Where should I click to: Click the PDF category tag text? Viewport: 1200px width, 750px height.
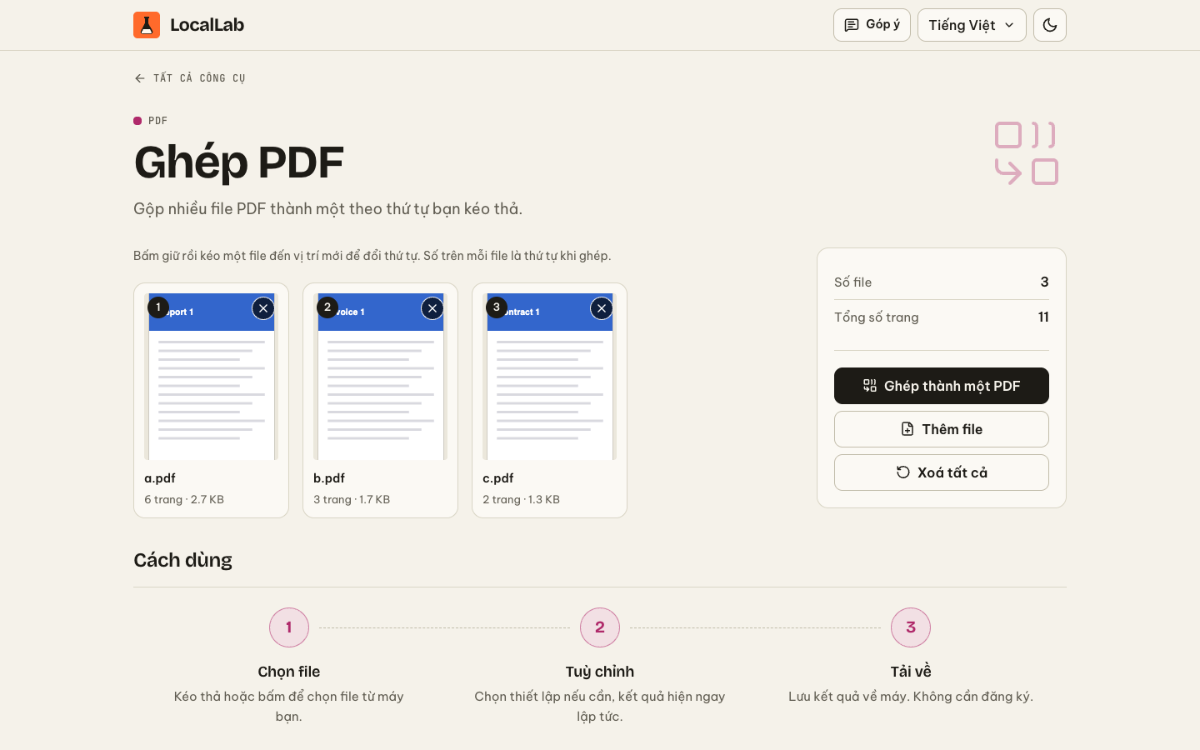coord(158,121)
